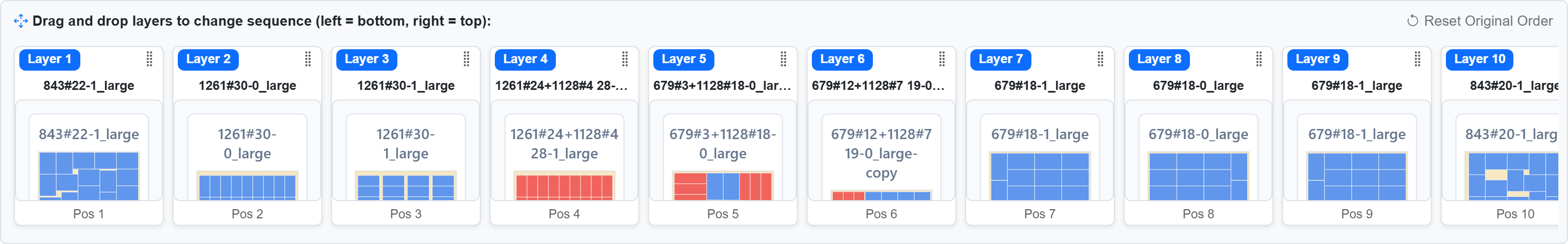This screenshot has width=1568, height=244.
Task: Click the Pos 4 label
Action: [x=564, y=213]
